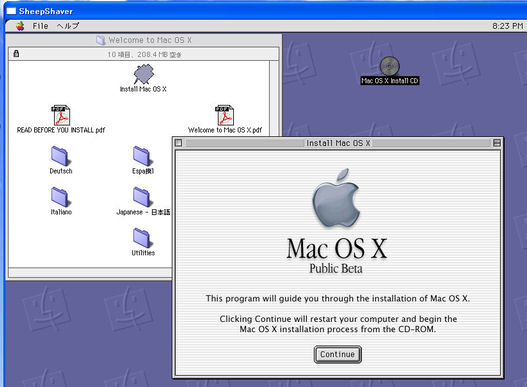This screenshot has width=527, height=387.
Task: Open the Install Mac OS X application icon
Action: point(144,74)
